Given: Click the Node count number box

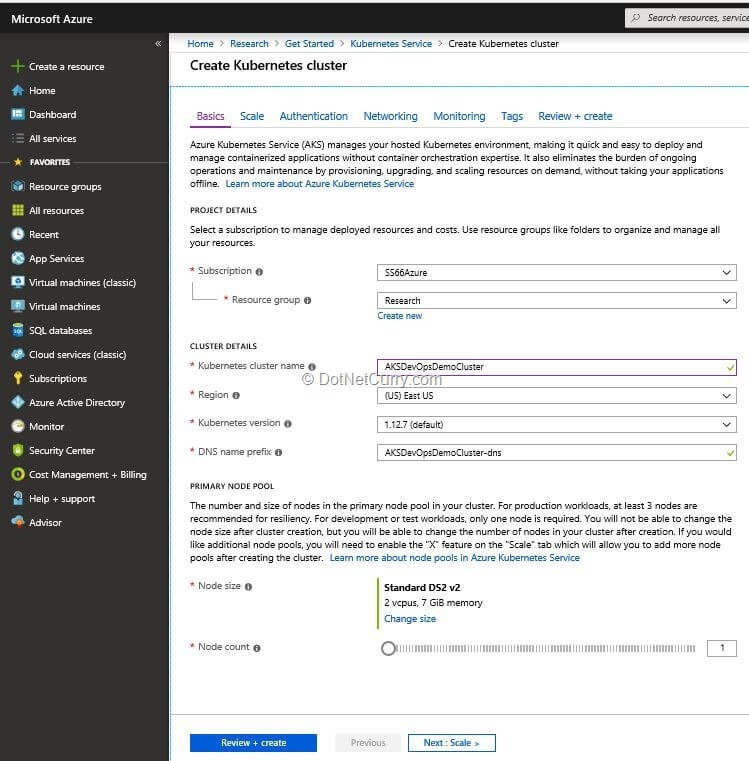Looking at the screenshot, I should point(722,648).
